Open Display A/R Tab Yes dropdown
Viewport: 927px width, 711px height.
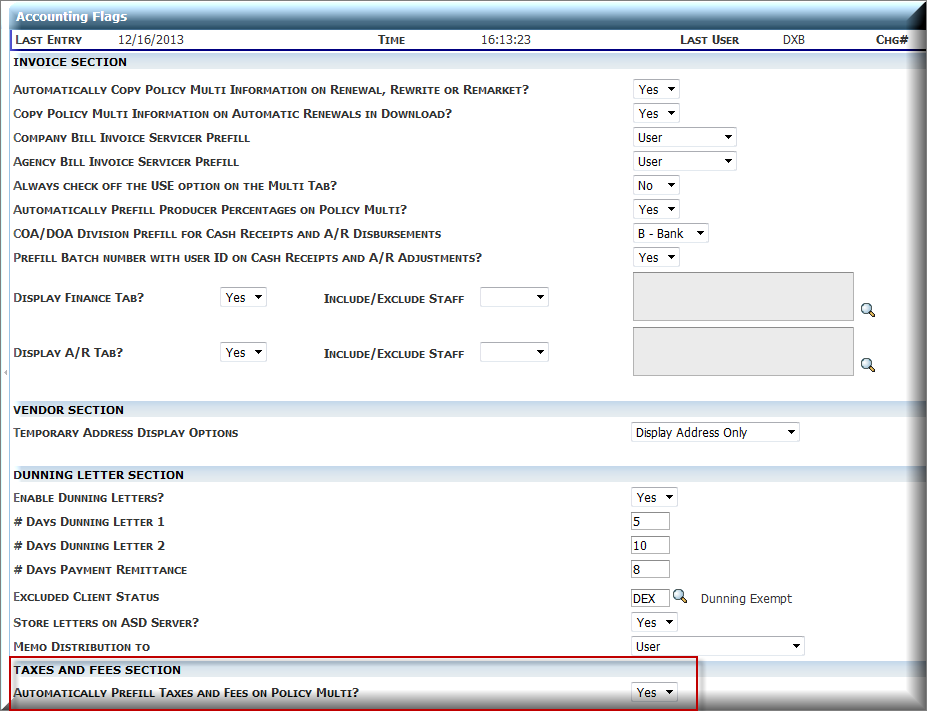coord(243,352)
